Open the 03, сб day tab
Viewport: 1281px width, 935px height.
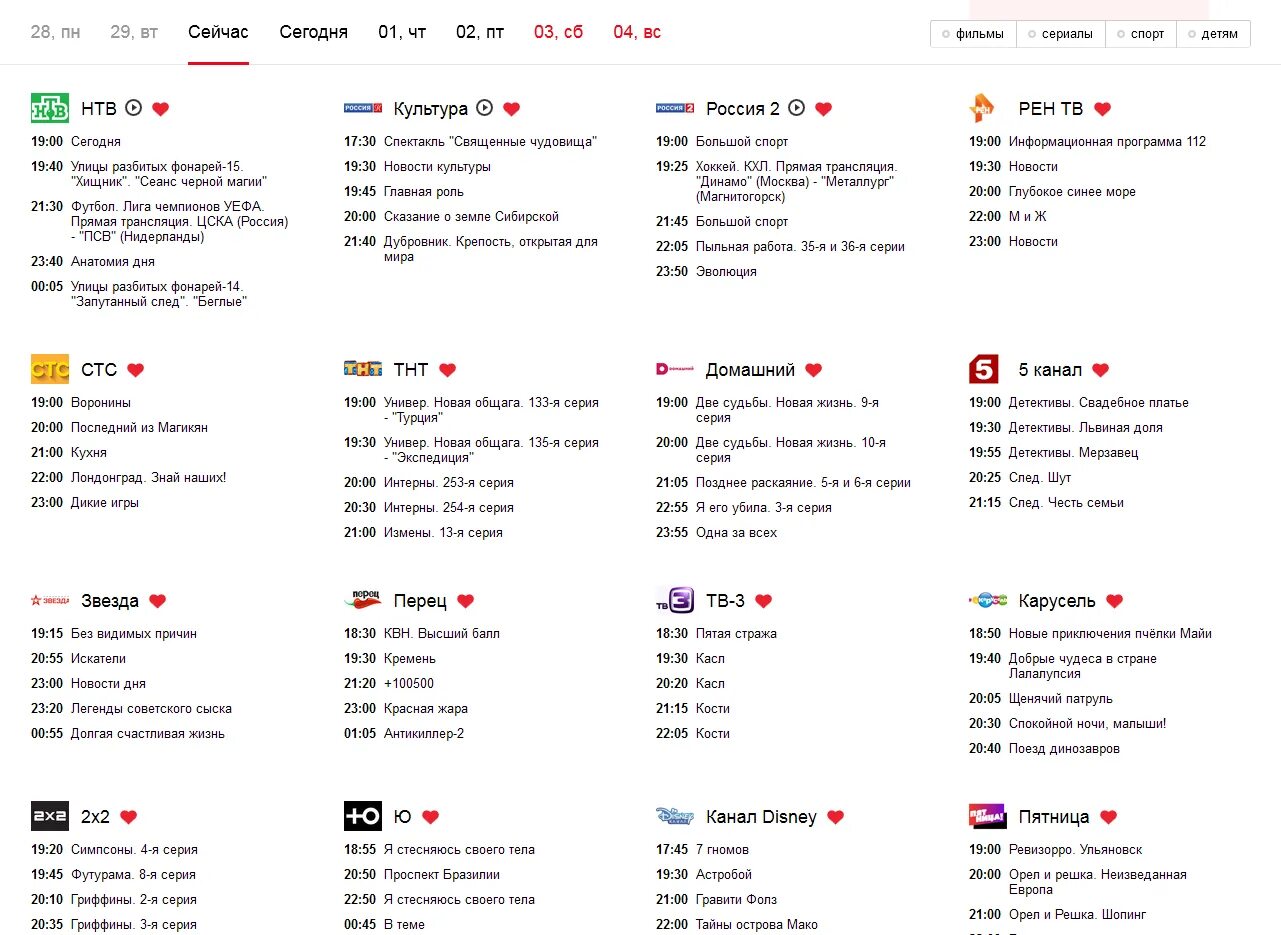pos(558,32)
